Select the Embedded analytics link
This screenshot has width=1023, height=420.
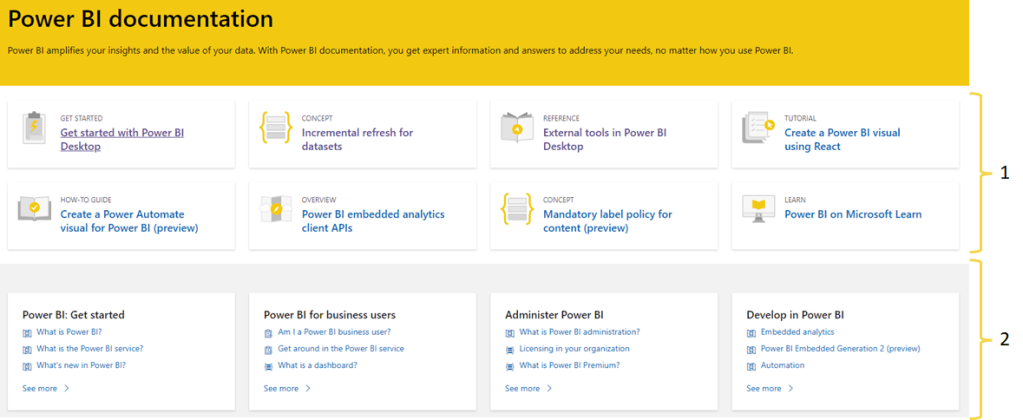click(797, 332)
